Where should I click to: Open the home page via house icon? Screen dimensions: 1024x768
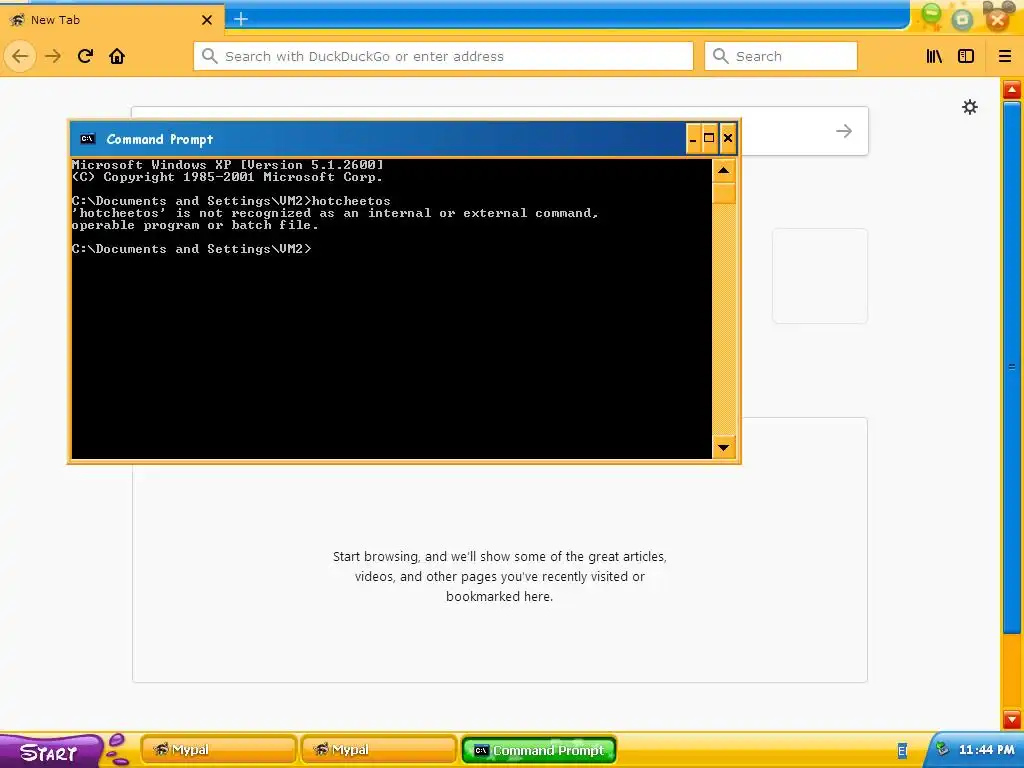117,56
